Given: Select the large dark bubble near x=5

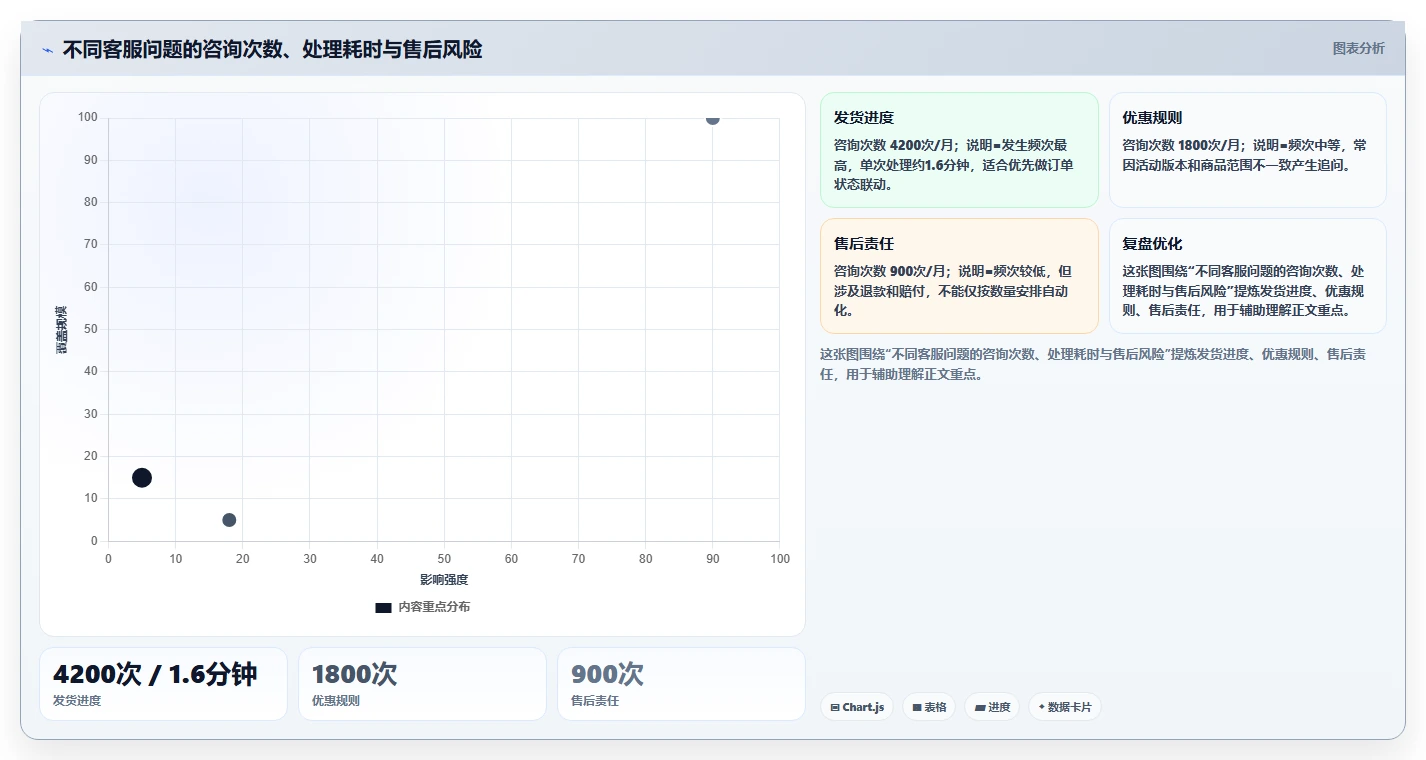Looking at the screenshot, I should [142, 478].
